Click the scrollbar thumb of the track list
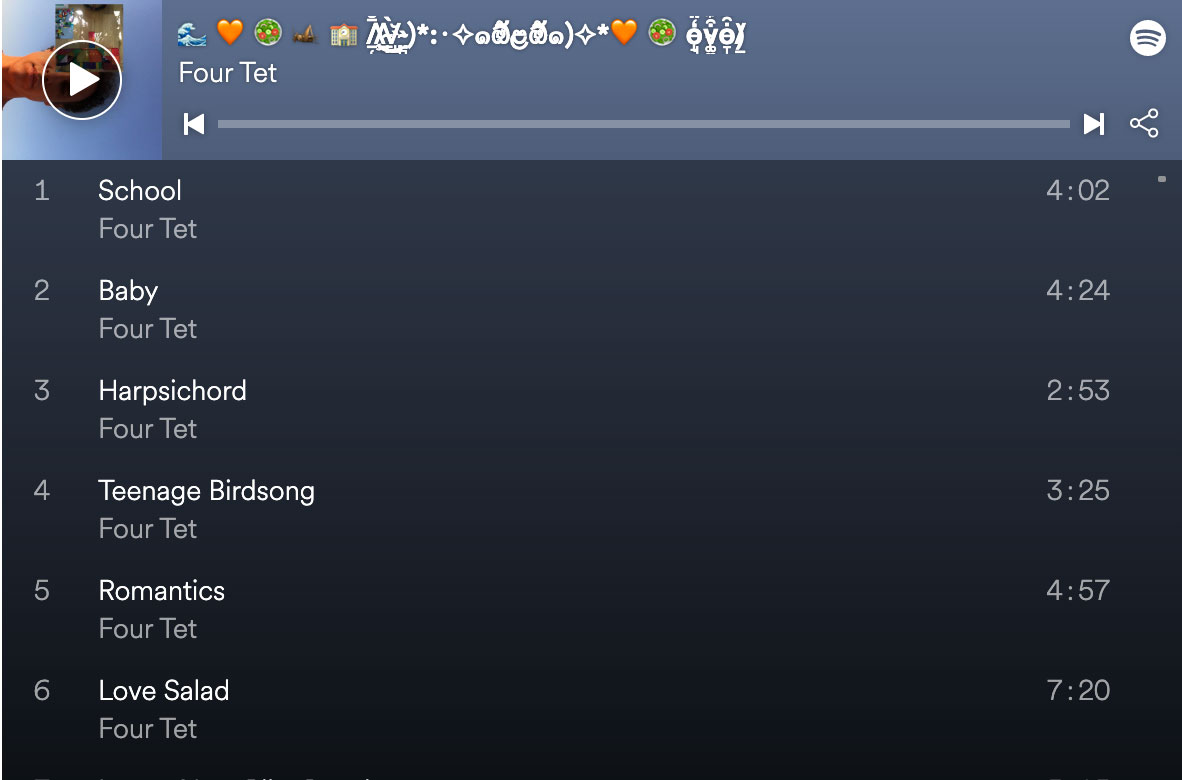1182x780 pixels. point(1162,179)
